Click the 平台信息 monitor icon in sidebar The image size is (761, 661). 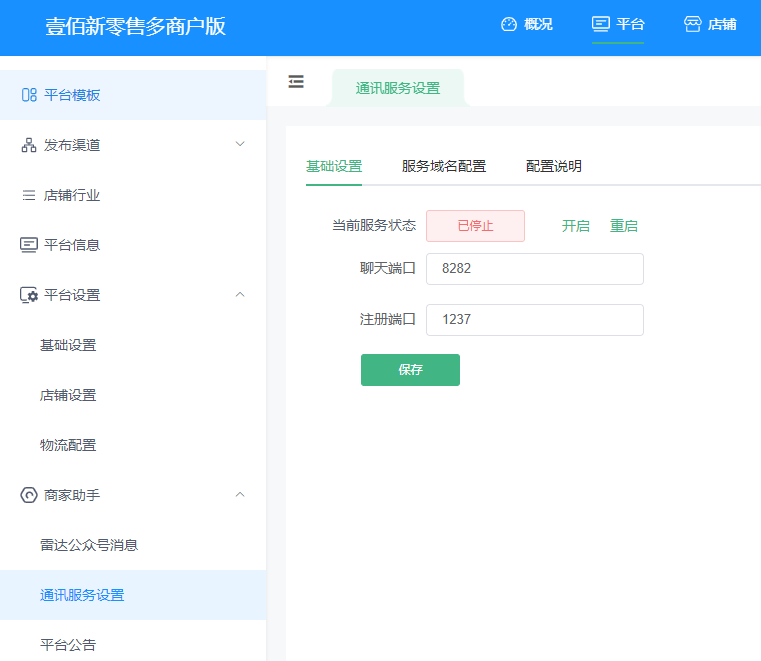coord(29,245)
